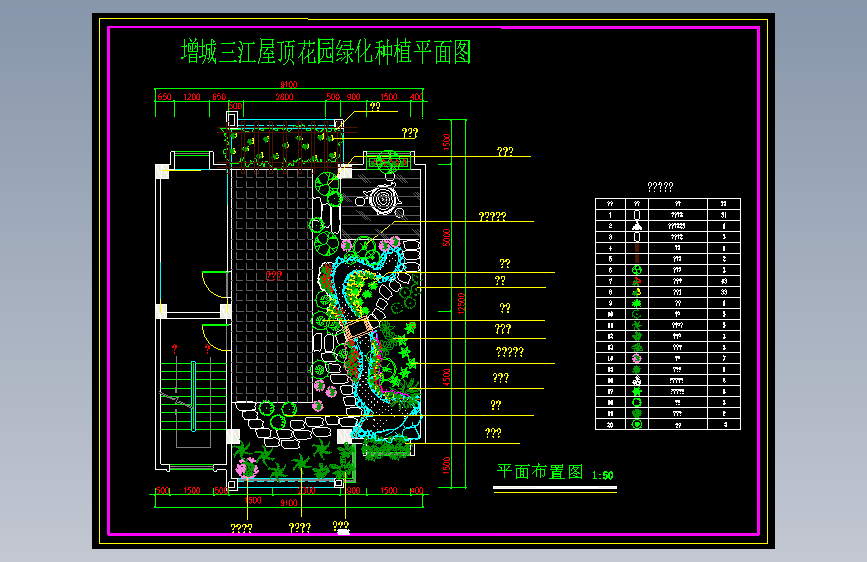Click the ????? heading above the legend table

660,187
